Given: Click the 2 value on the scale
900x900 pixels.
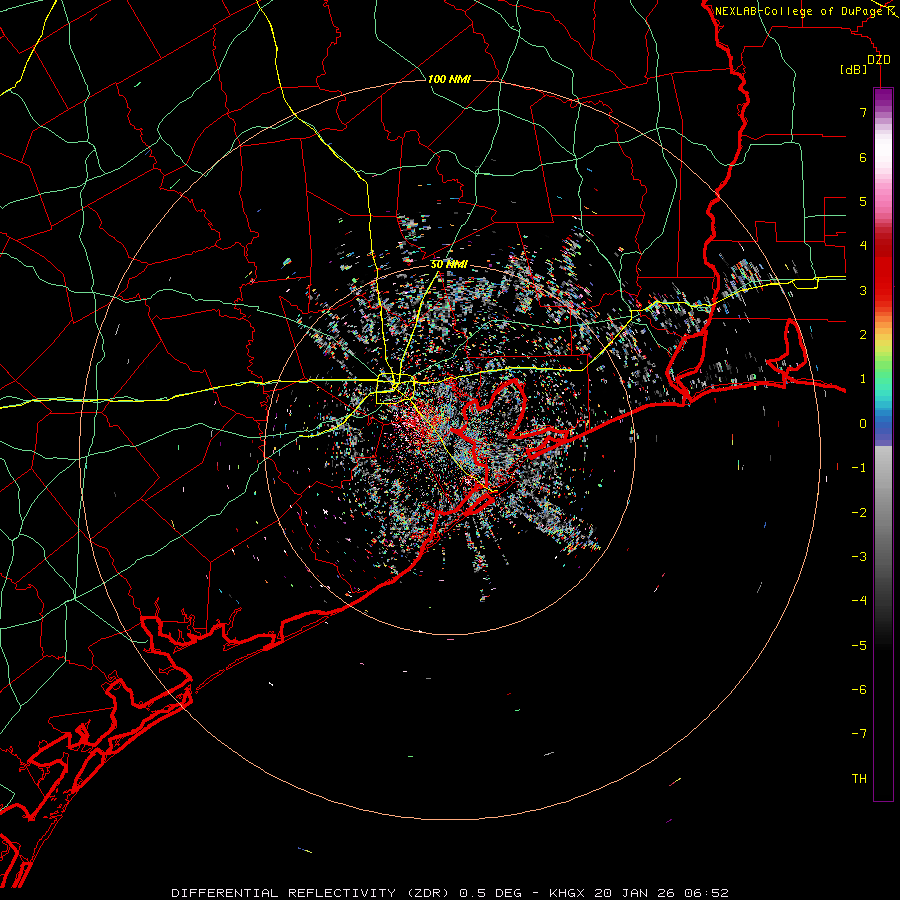Looking at the screenshot, I should [x=863, y=335].
